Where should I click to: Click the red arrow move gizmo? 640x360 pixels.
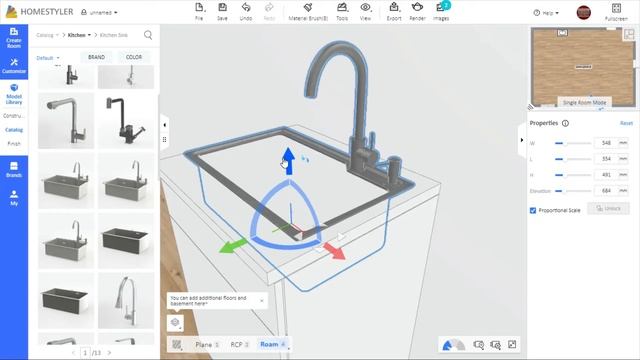[x=335, y=251]
